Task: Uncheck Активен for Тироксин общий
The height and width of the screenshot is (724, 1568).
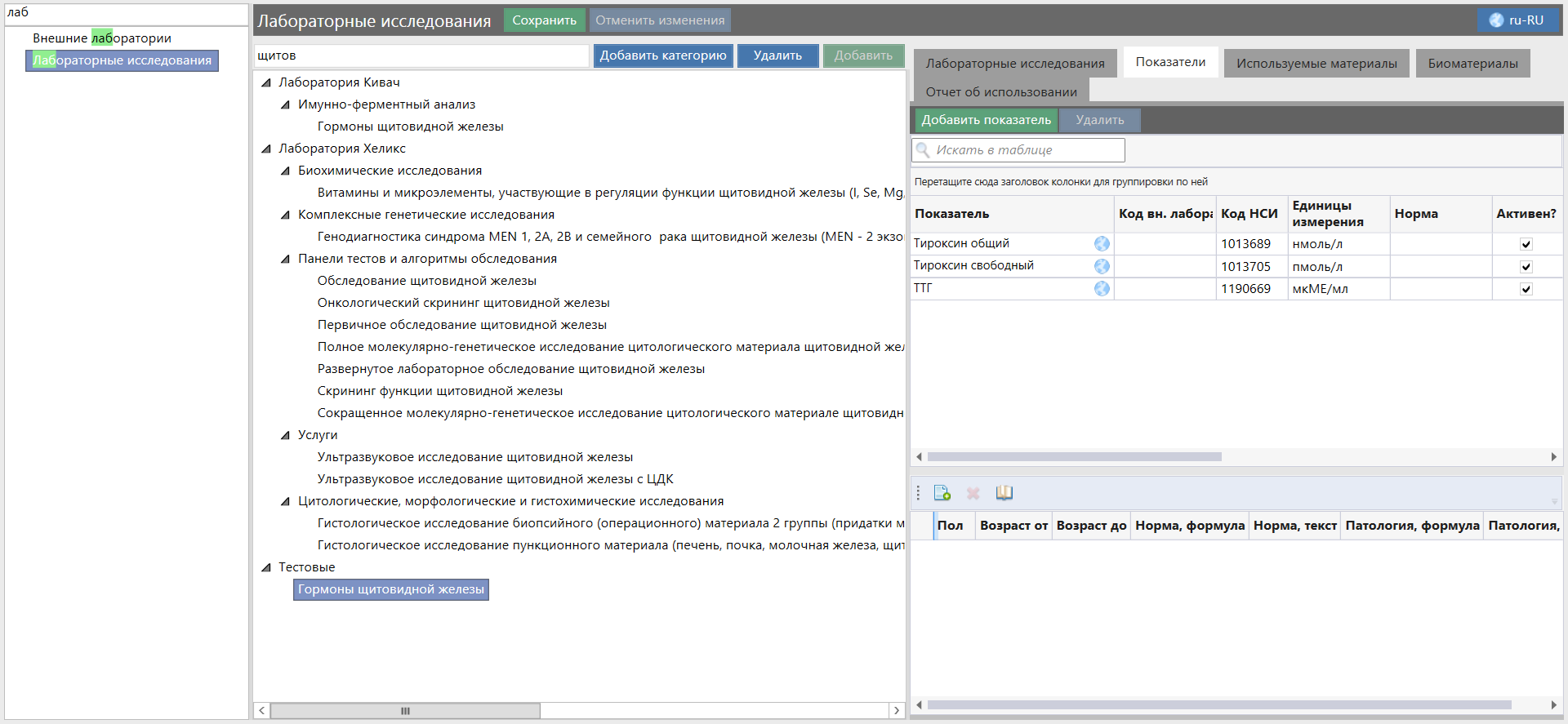Action: (1526, 244)
